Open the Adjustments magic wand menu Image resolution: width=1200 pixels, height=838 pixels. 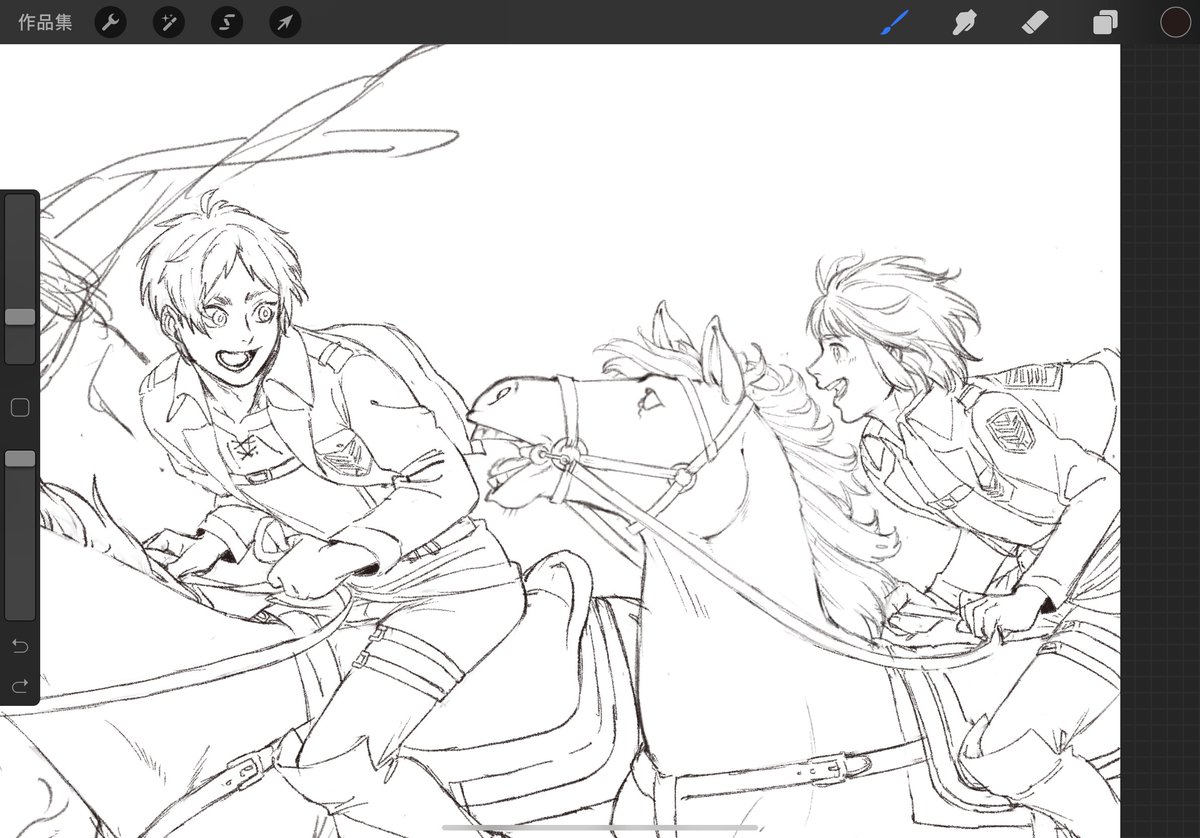point(168,22)
